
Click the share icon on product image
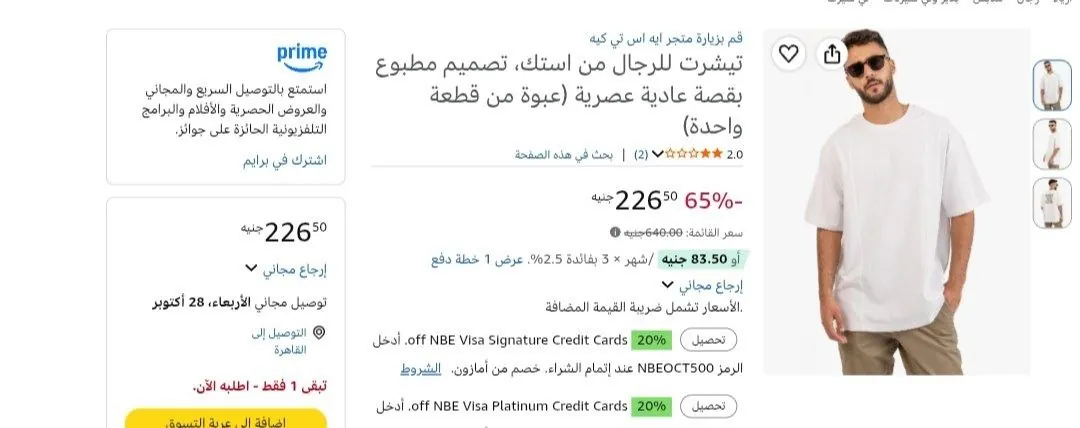tap(832, 54)
